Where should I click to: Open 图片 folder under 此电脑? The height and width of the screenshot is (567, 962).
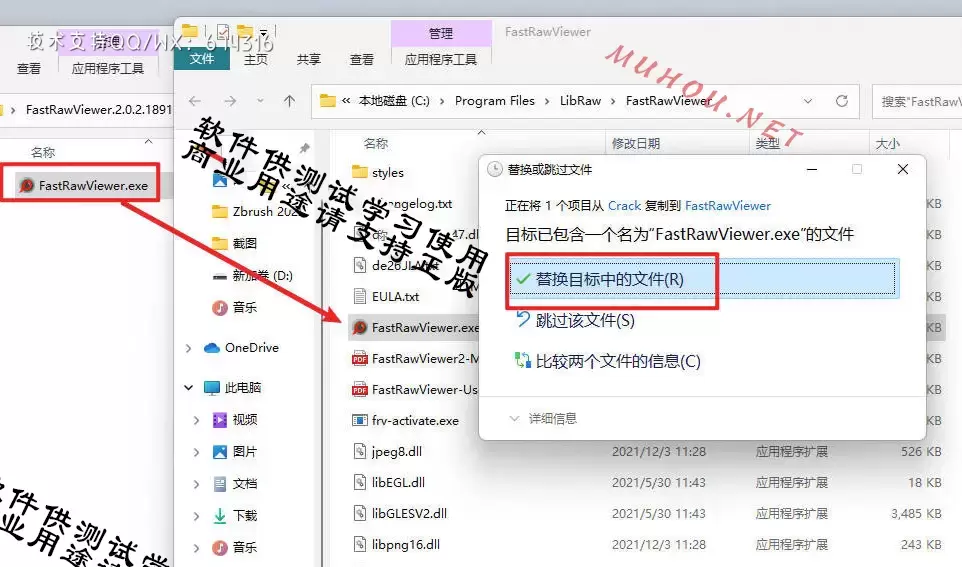pos(235,452)
